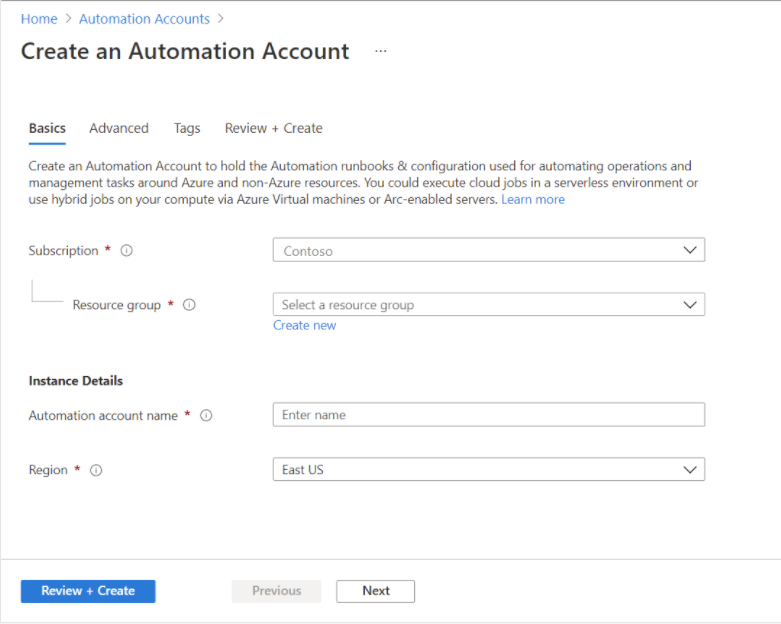This screenshot has height=624, width=781.
Task: Open the ellipsis menu beside the page title
Action: 381,51
